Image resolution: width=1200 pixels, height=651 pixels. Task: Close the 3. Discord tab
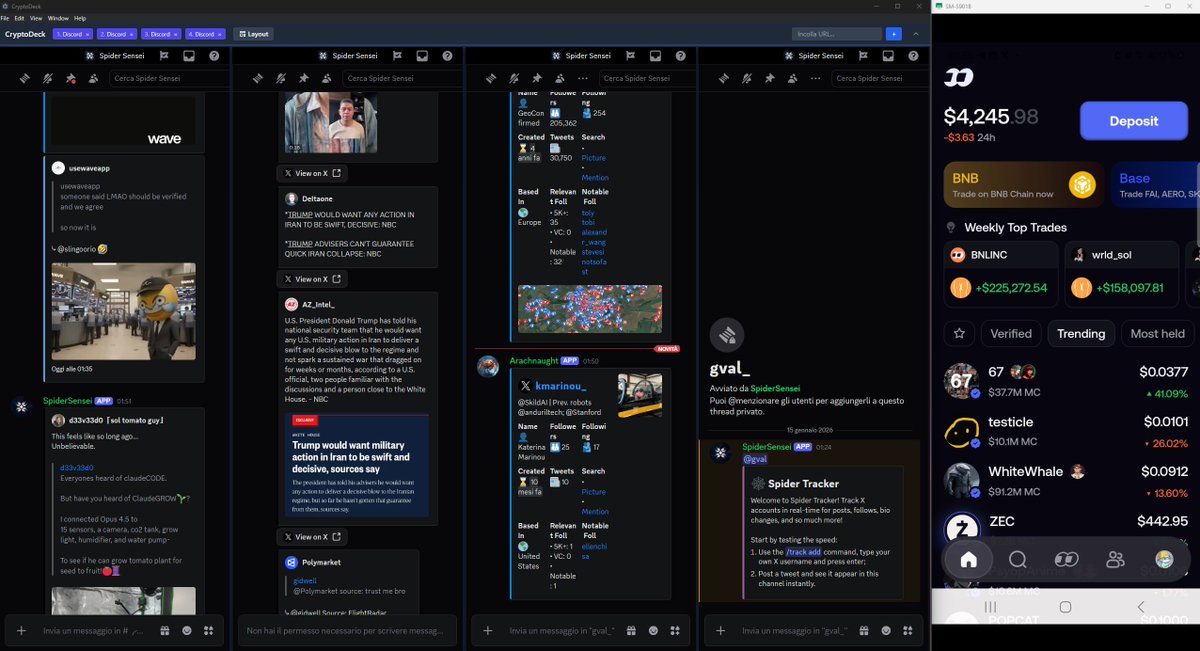click(175, 34)
